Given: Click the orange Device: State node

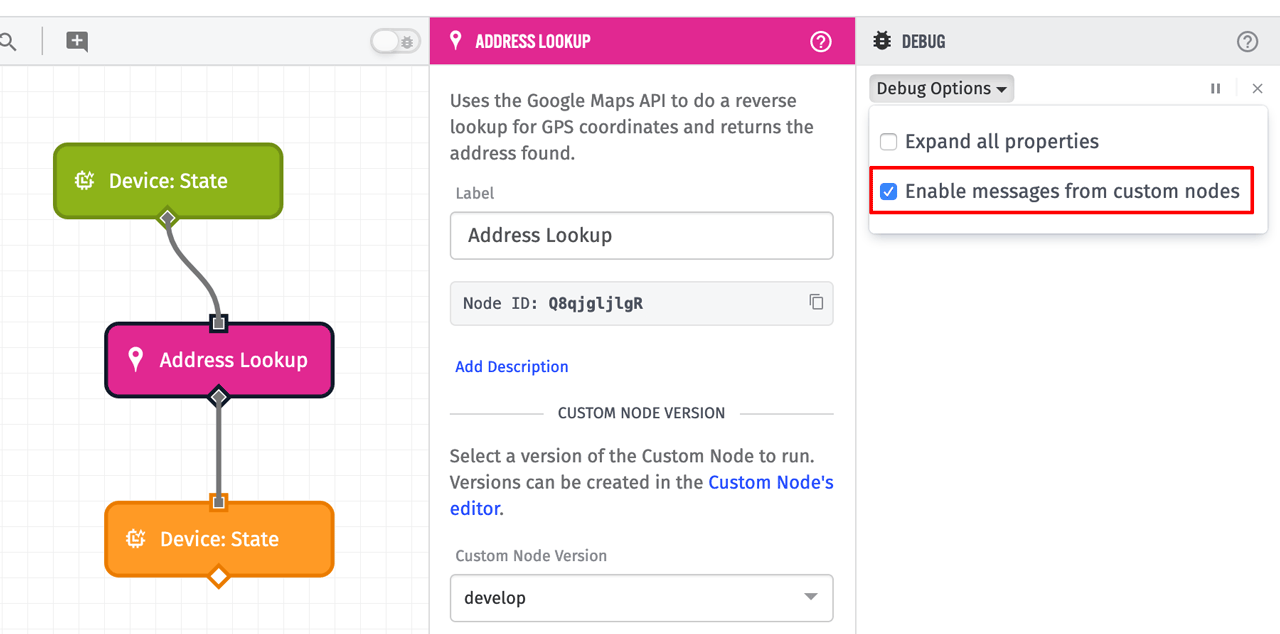Looking at the screenshot, I should click(219, 539).
